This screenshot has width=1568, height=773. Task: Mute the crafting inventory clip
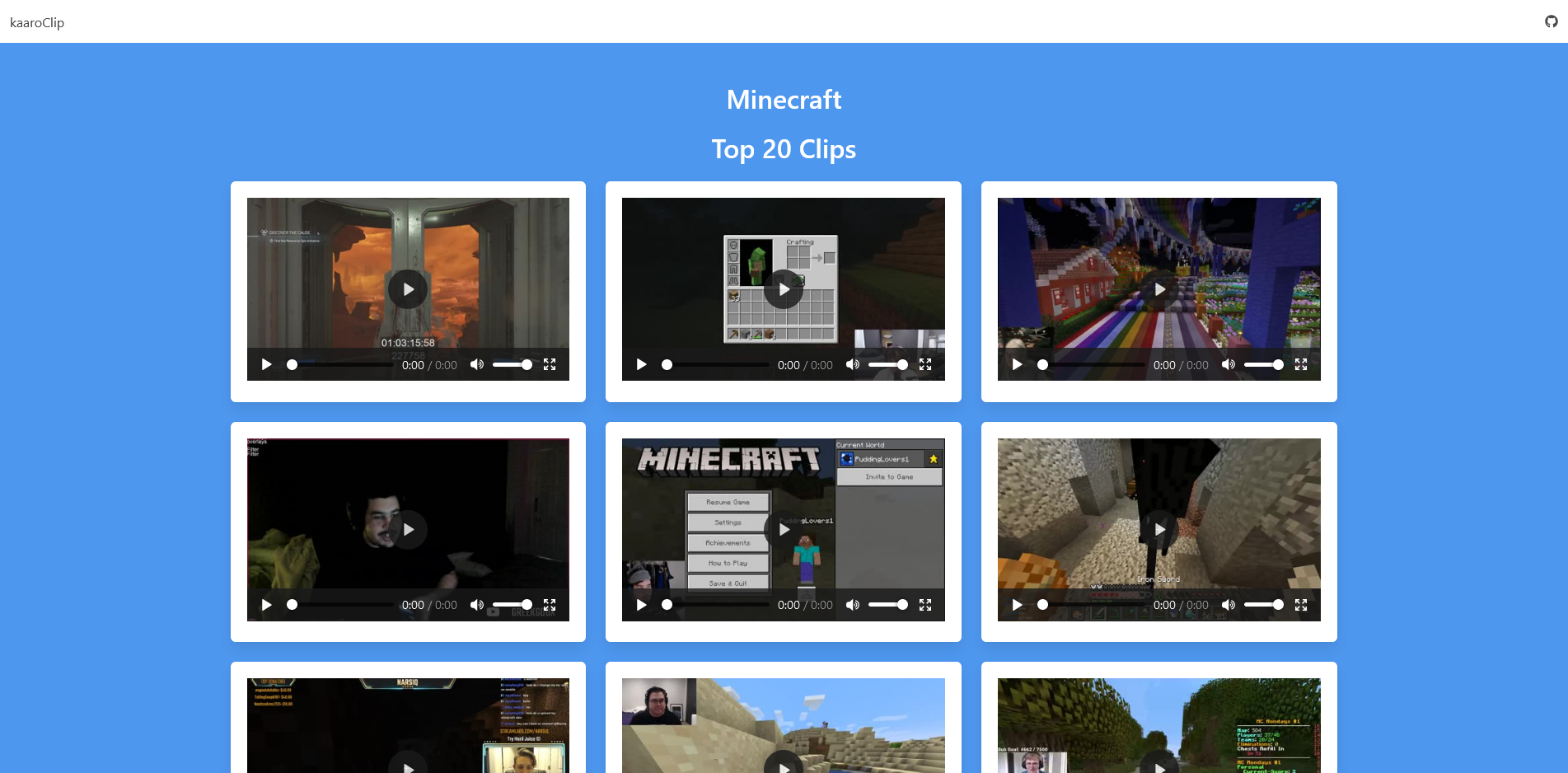[853, 364]
